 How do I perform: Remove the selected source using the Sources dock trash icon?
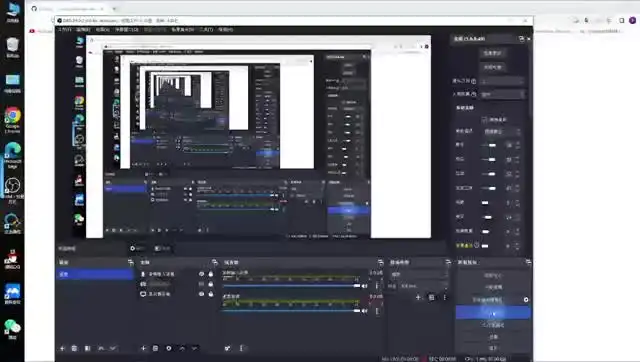(x=156, y=348)
